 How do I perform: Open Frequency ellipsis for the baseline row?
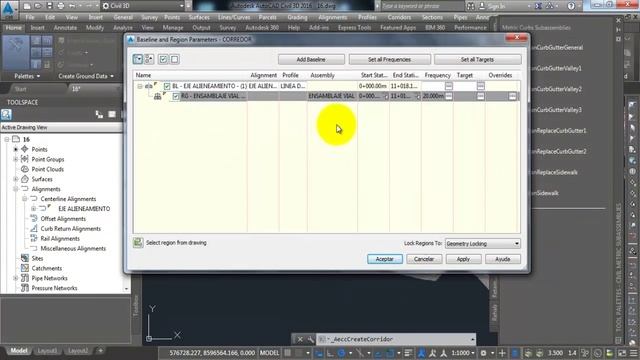449,86
